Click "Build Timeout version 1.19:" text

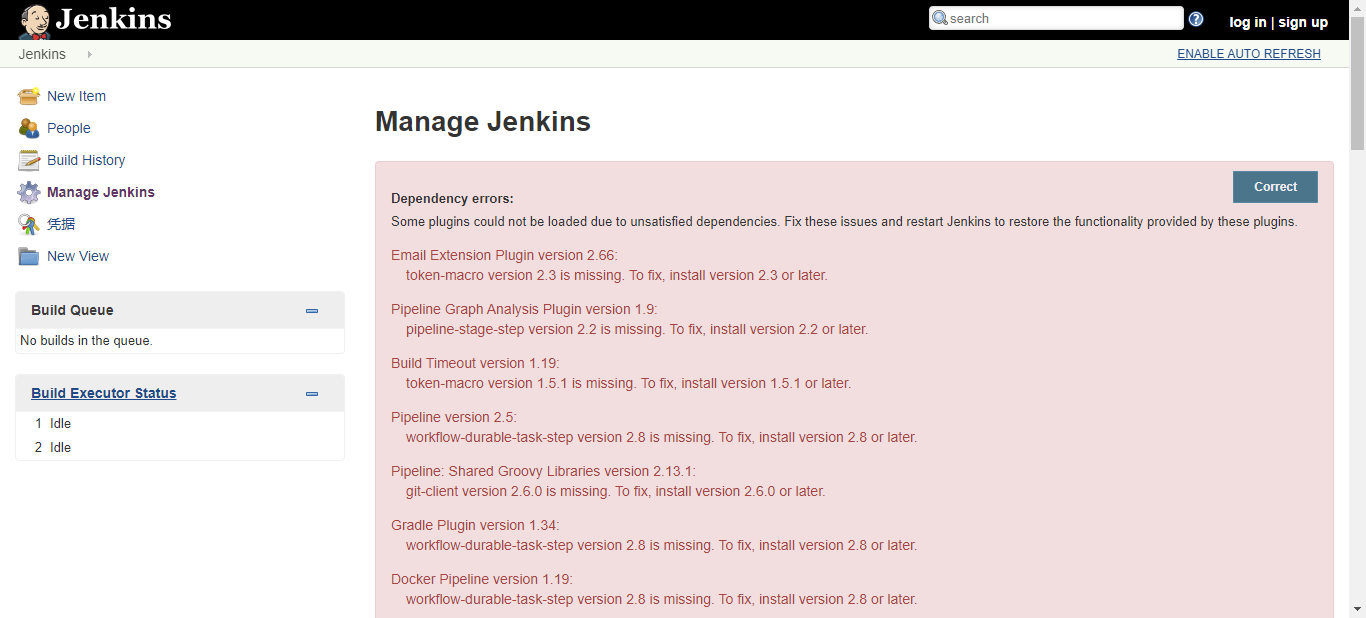(475, 363)
